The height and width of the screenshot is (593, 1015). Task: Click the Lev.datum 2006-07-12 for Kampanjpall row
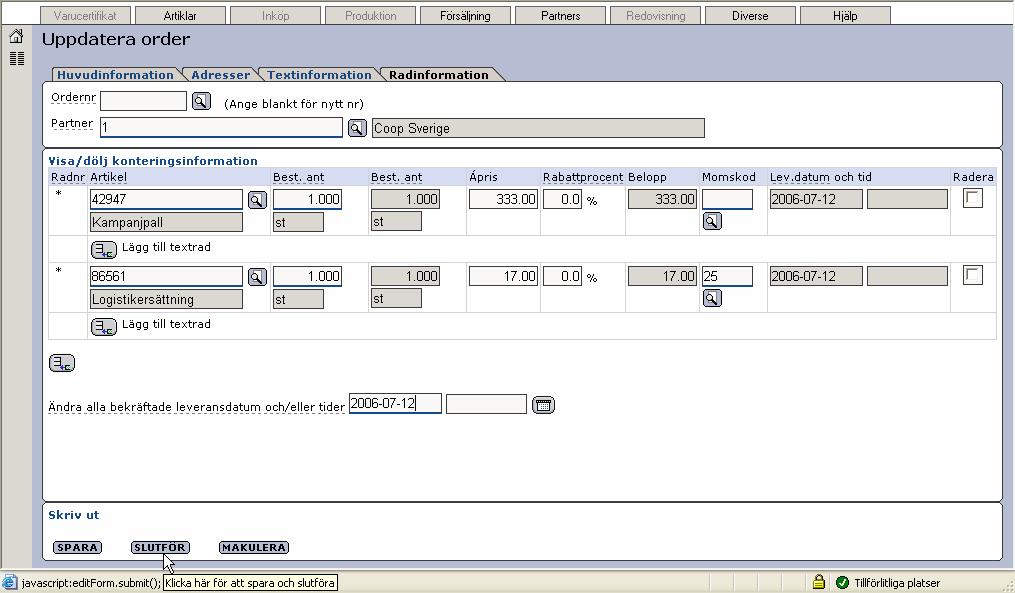tap(816, 199)
